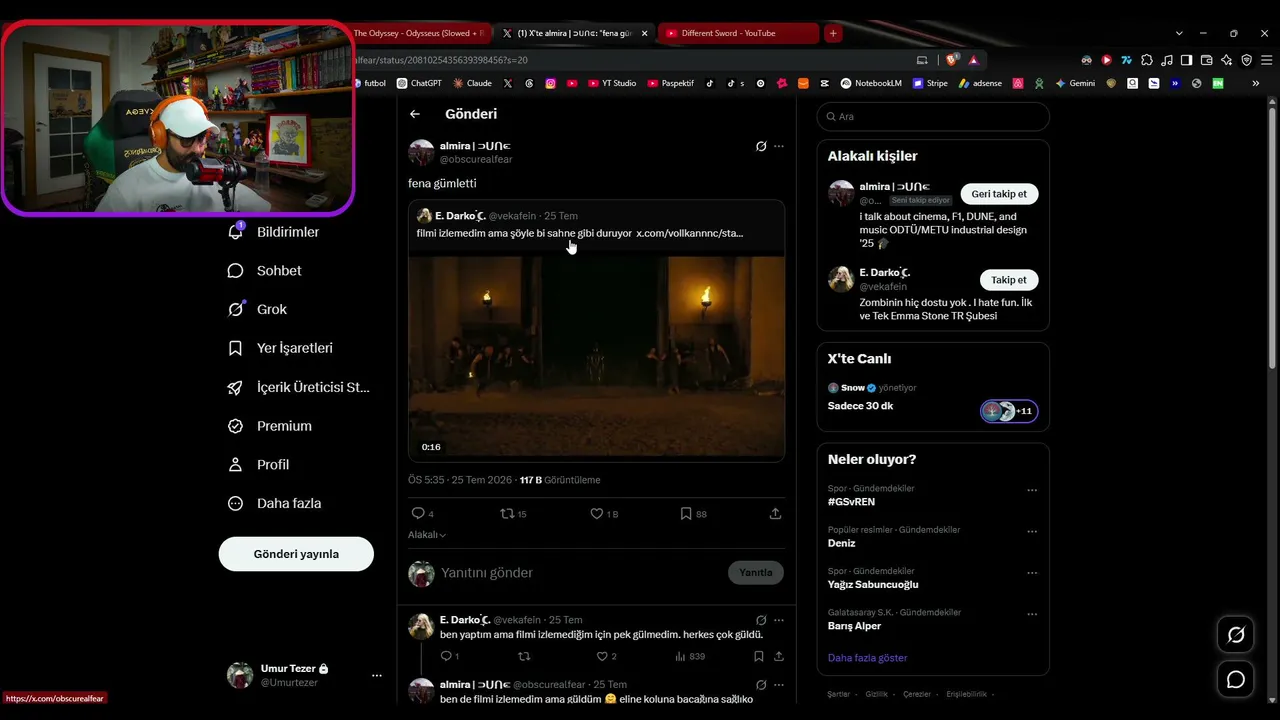Go back using the Gönderi back arrow
The image size is (1280, 720).
415,114
